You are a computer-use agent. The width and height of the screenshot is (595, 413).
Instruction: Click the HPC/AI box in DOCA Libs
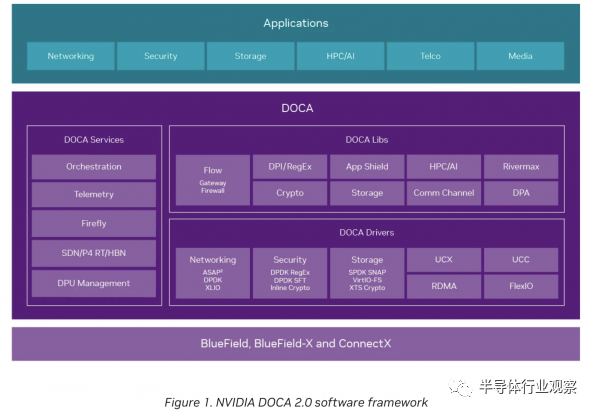pyautogui.click(x=444, y=167)
